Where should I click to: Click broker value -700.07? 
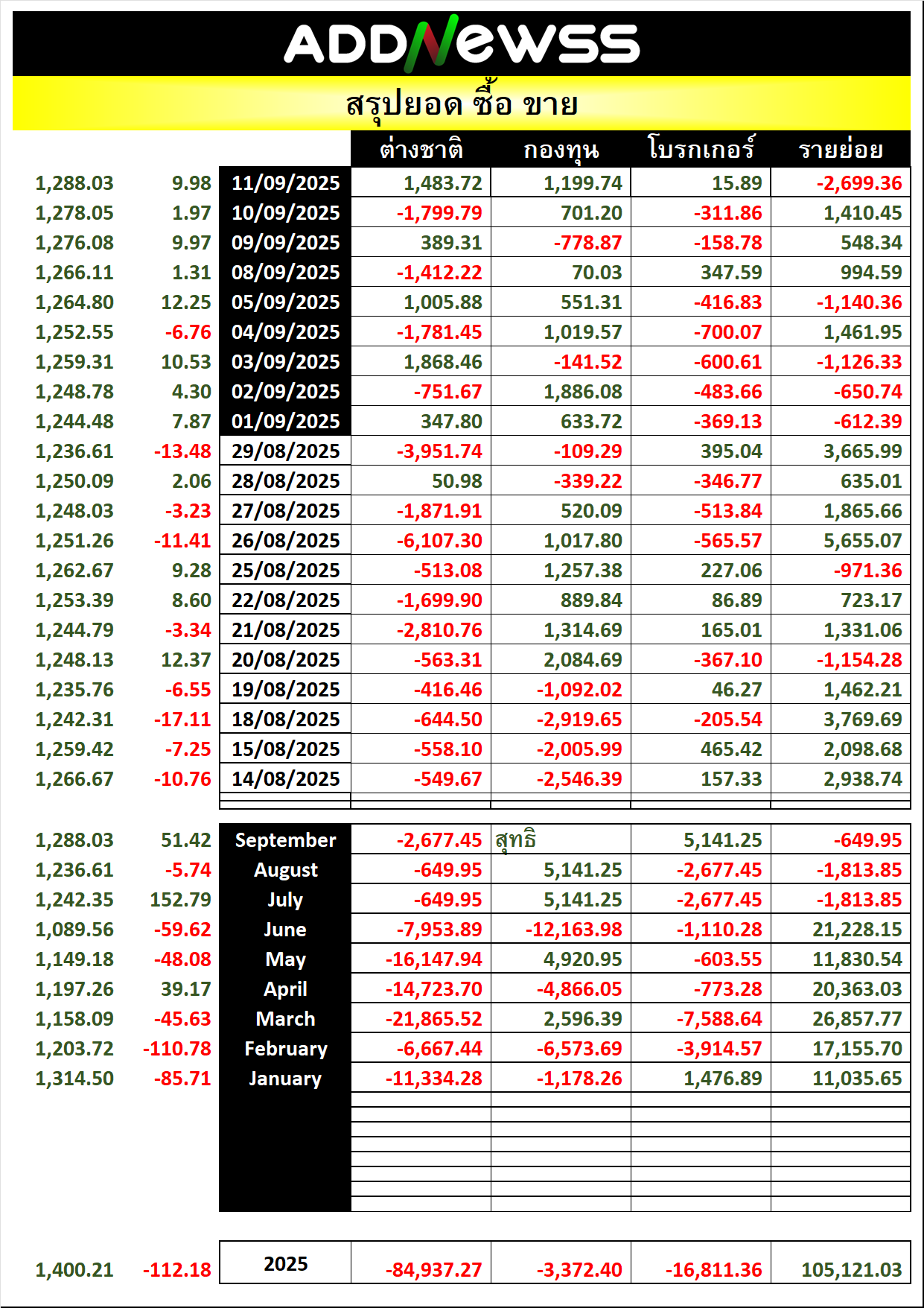(727, 331)
